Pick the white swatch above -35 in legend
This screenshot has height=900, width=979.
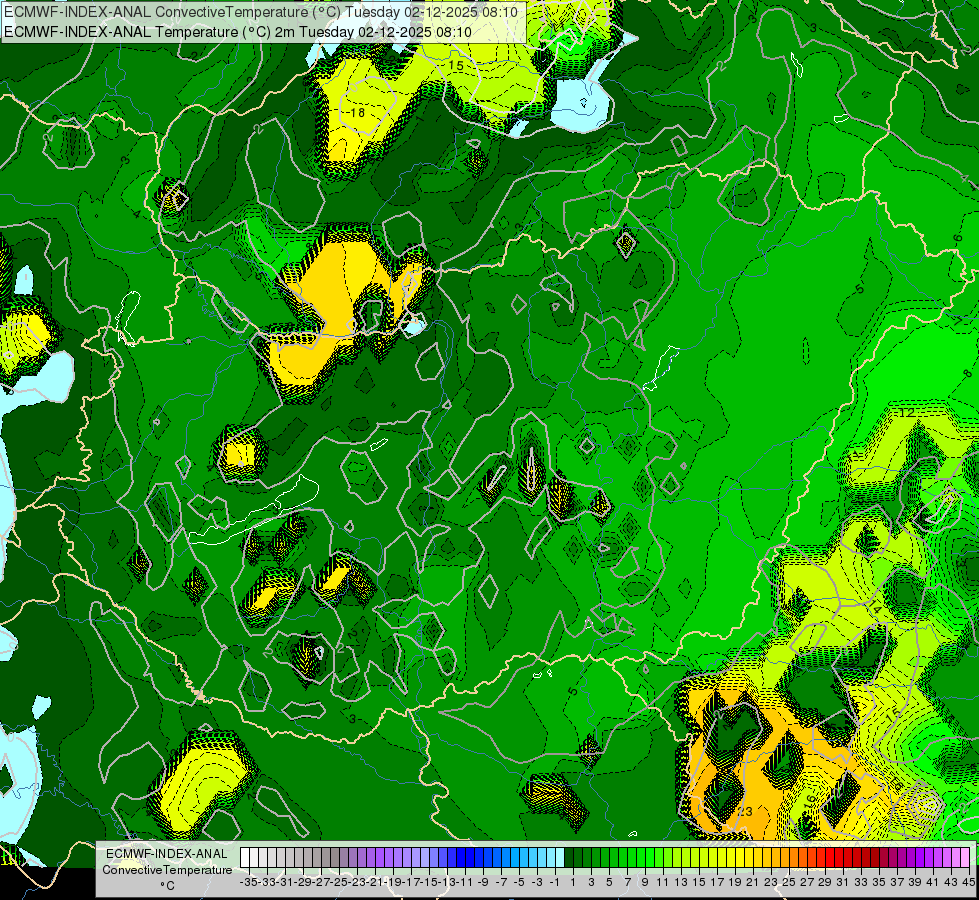[x=245, y=858]
